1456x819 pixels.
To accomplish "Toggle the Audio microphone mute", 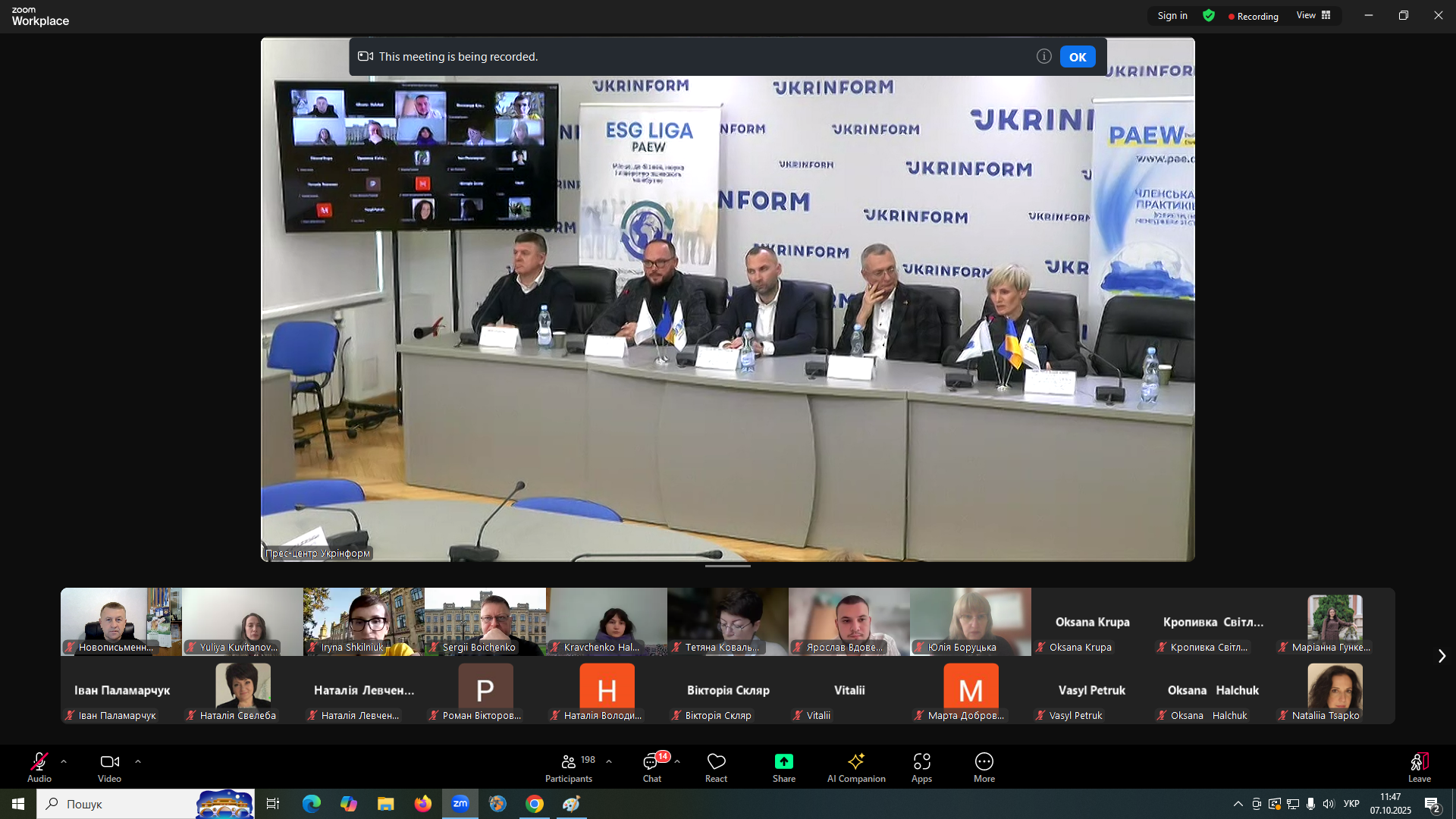I will (x=39, y=762).
